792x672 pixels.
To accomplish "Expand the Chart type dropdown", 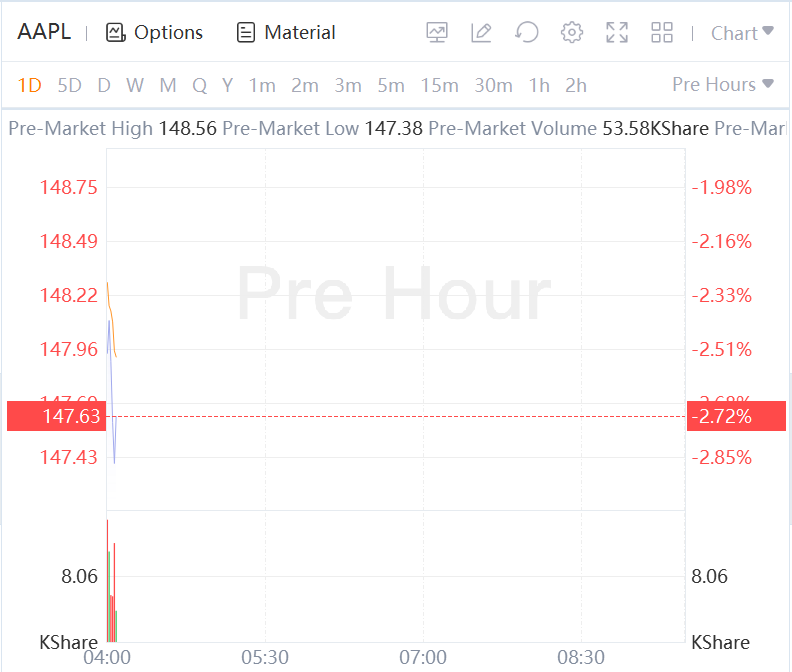I will click(742, 33).
